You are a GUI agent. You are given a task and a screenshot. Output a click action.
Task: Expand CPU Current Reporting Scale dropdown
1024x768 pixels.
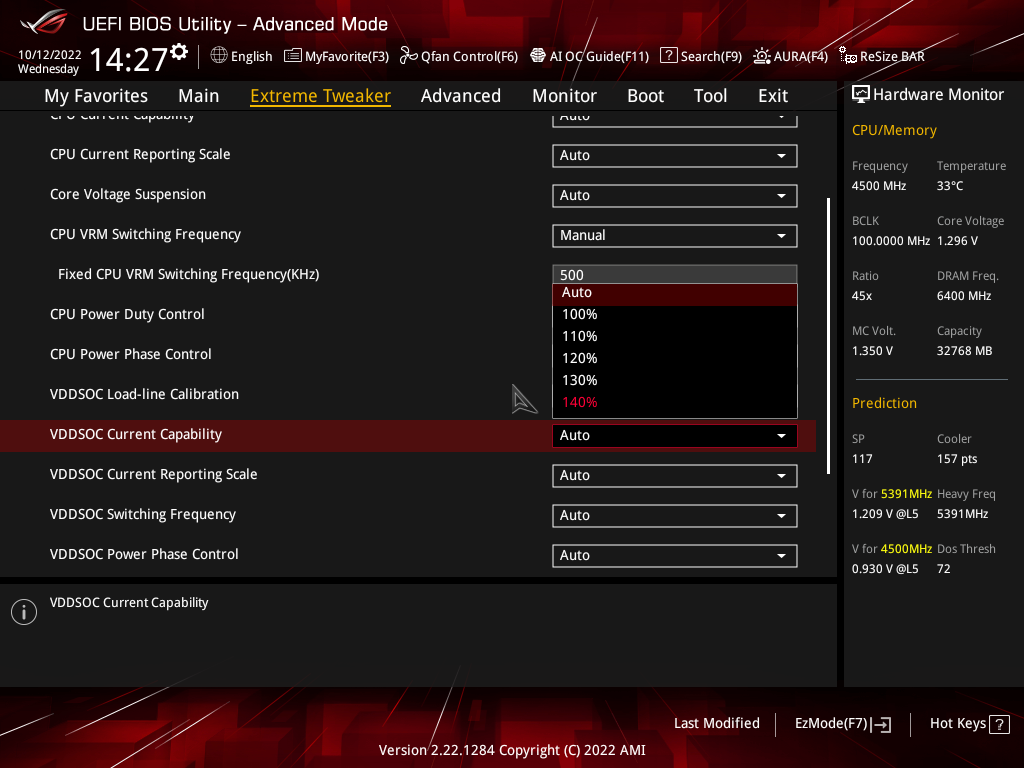(675, 155)
